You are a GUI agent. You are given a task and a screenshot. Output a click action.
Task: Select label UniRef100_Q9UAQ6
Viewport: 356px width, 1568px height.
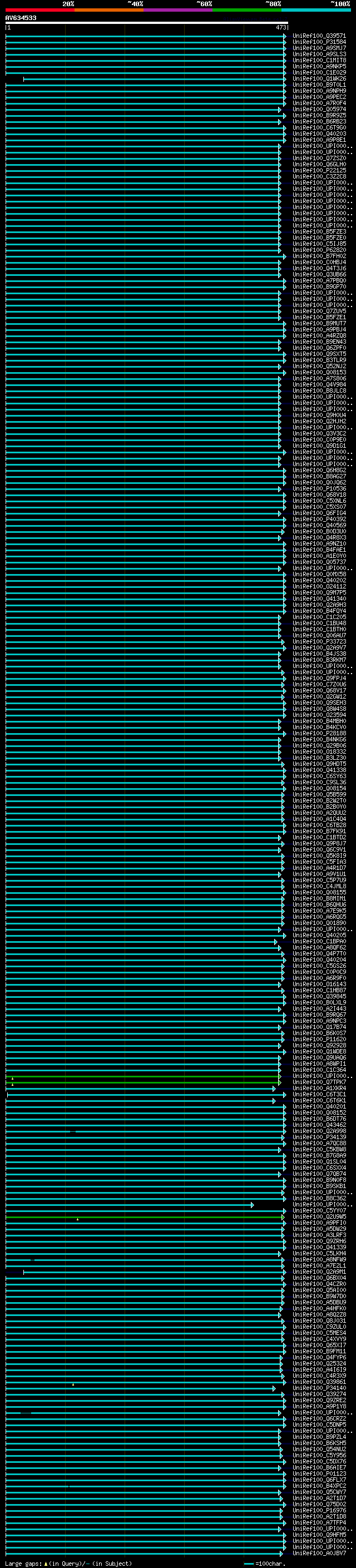[319, 1058]
